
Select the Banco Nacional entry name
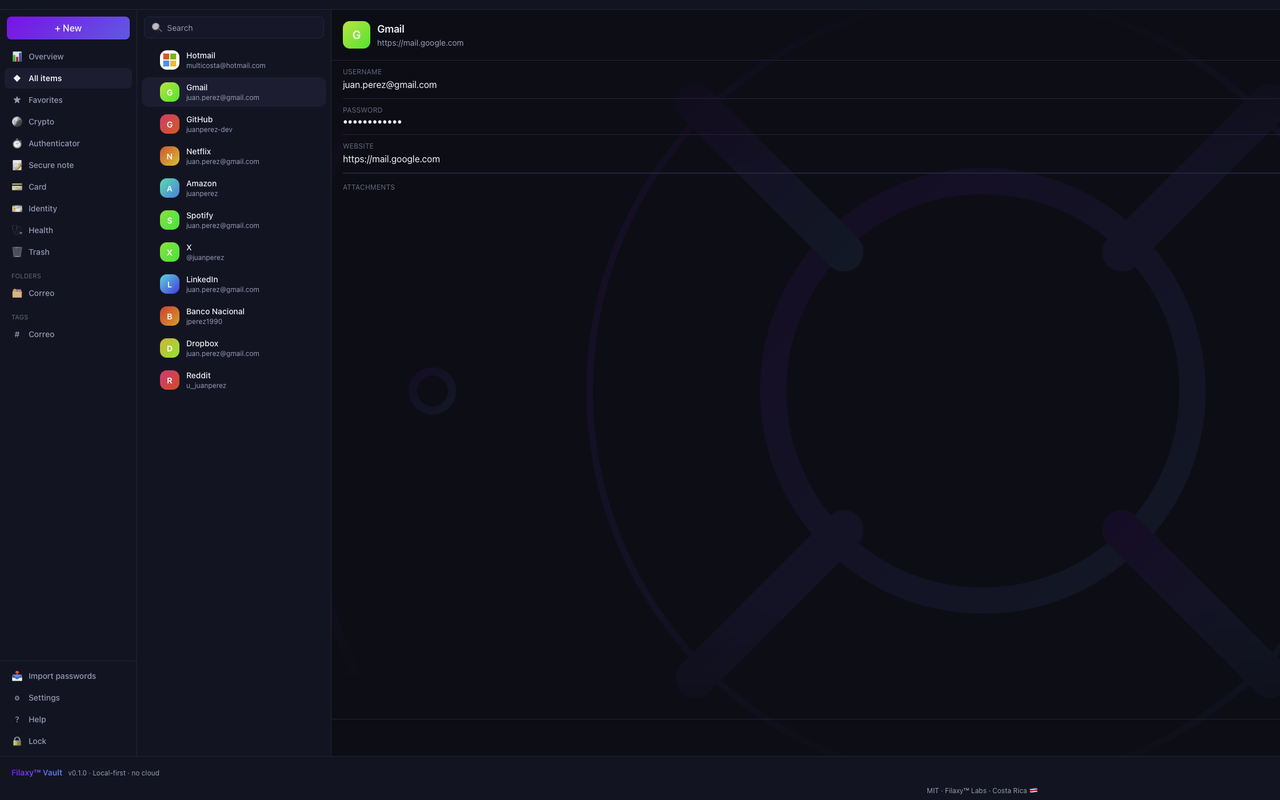pyautogui.click(x=215, y=312)
